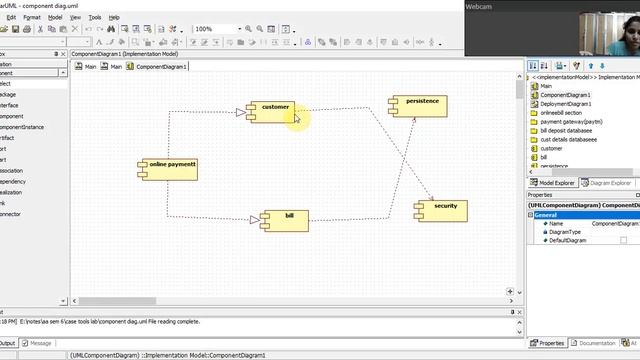Open the Edit menu
Image resolution: width=640 pixels, height=360 pixels.
[11, 18]
